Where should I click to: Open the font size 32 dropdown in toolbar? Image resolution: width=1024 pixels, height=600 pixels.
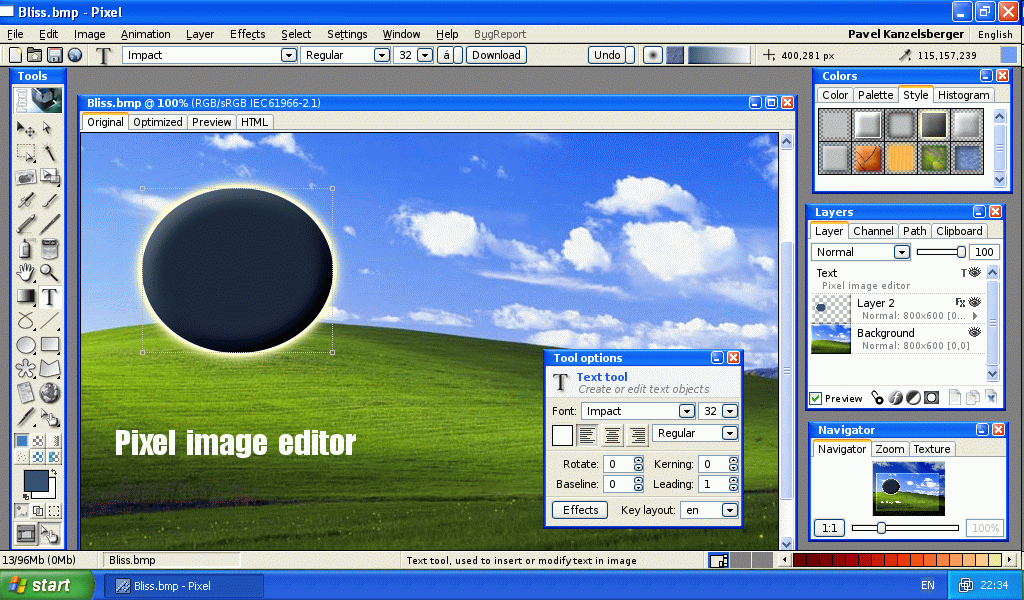coord(425,55)
